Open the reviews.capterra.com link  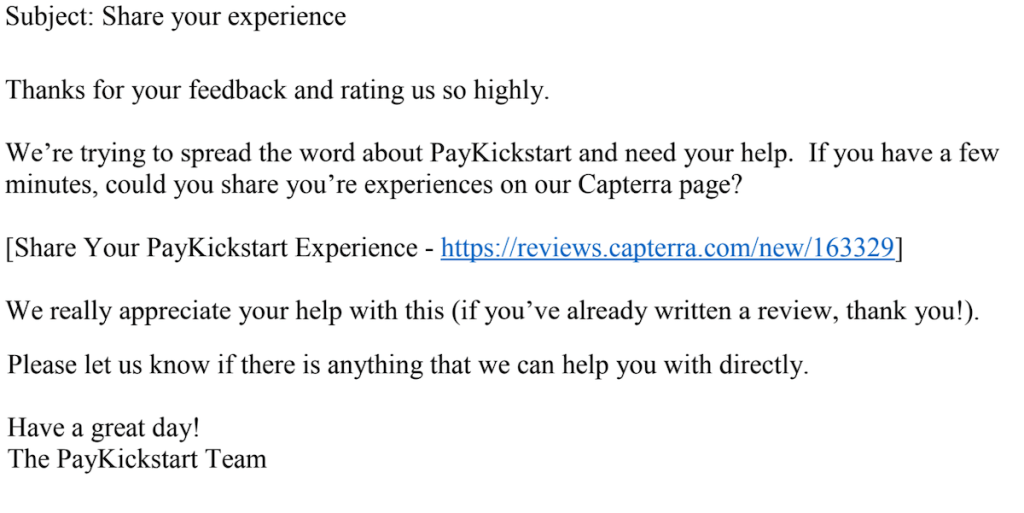pyautogui.click(x=667, y=248)
